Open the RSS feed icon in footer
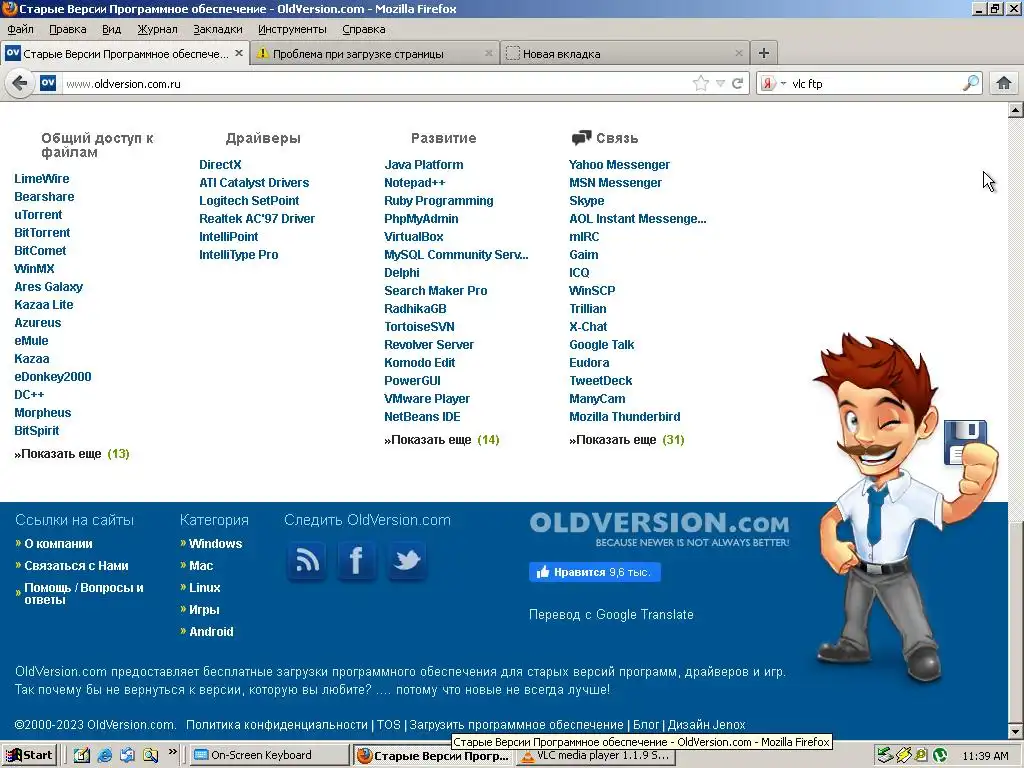Image resolution: width=1024 pixels, height=768 pixels. [x=307, y=560]
